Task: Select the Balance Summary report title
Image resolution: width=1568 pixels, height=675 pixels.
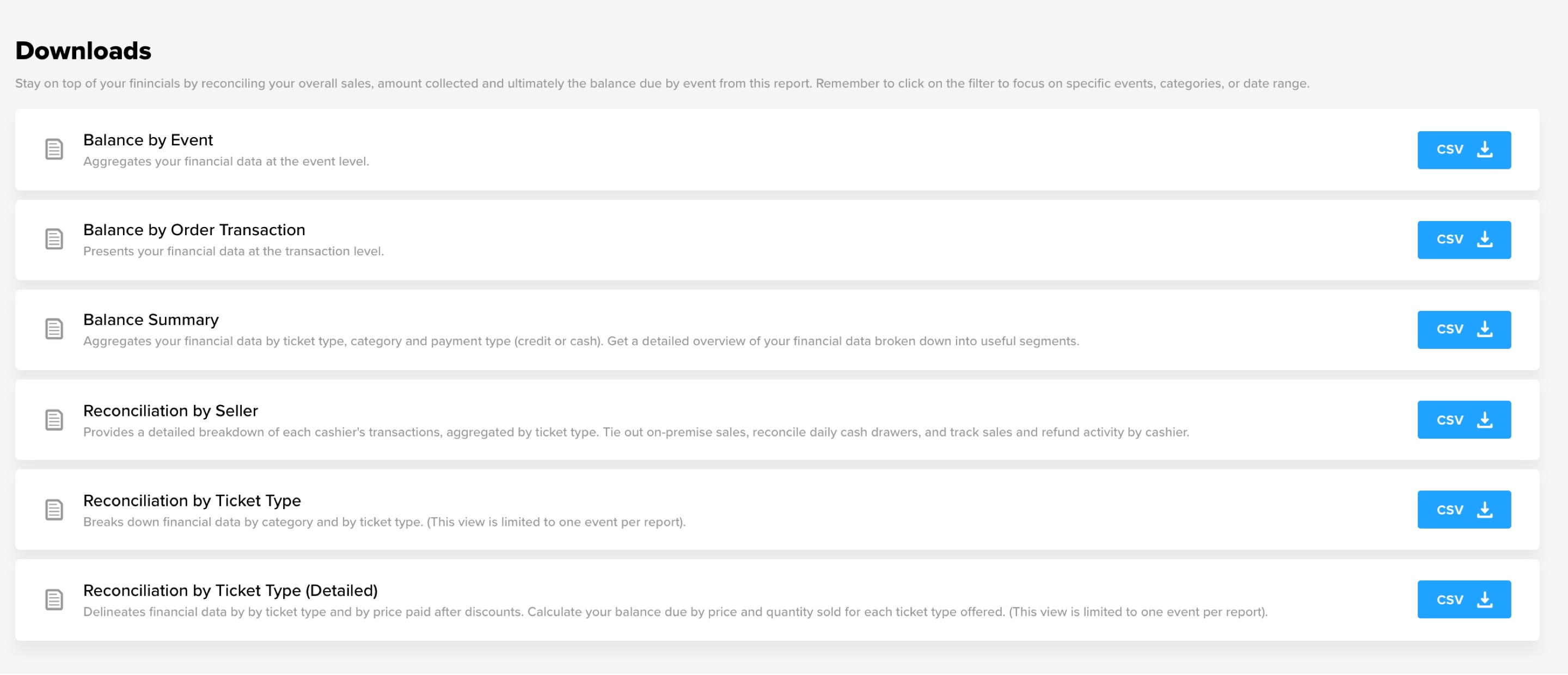Action: click(151, 320)
